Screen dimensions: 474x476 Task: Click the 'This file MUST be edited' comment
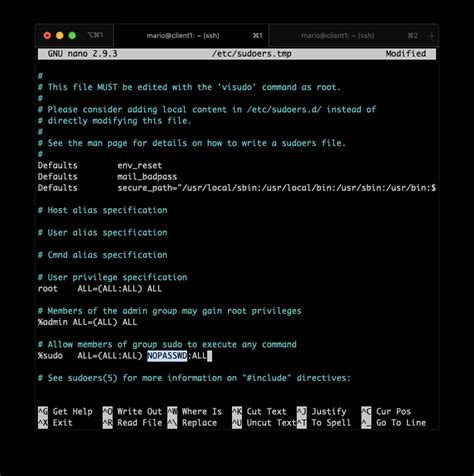click(189, 87)
